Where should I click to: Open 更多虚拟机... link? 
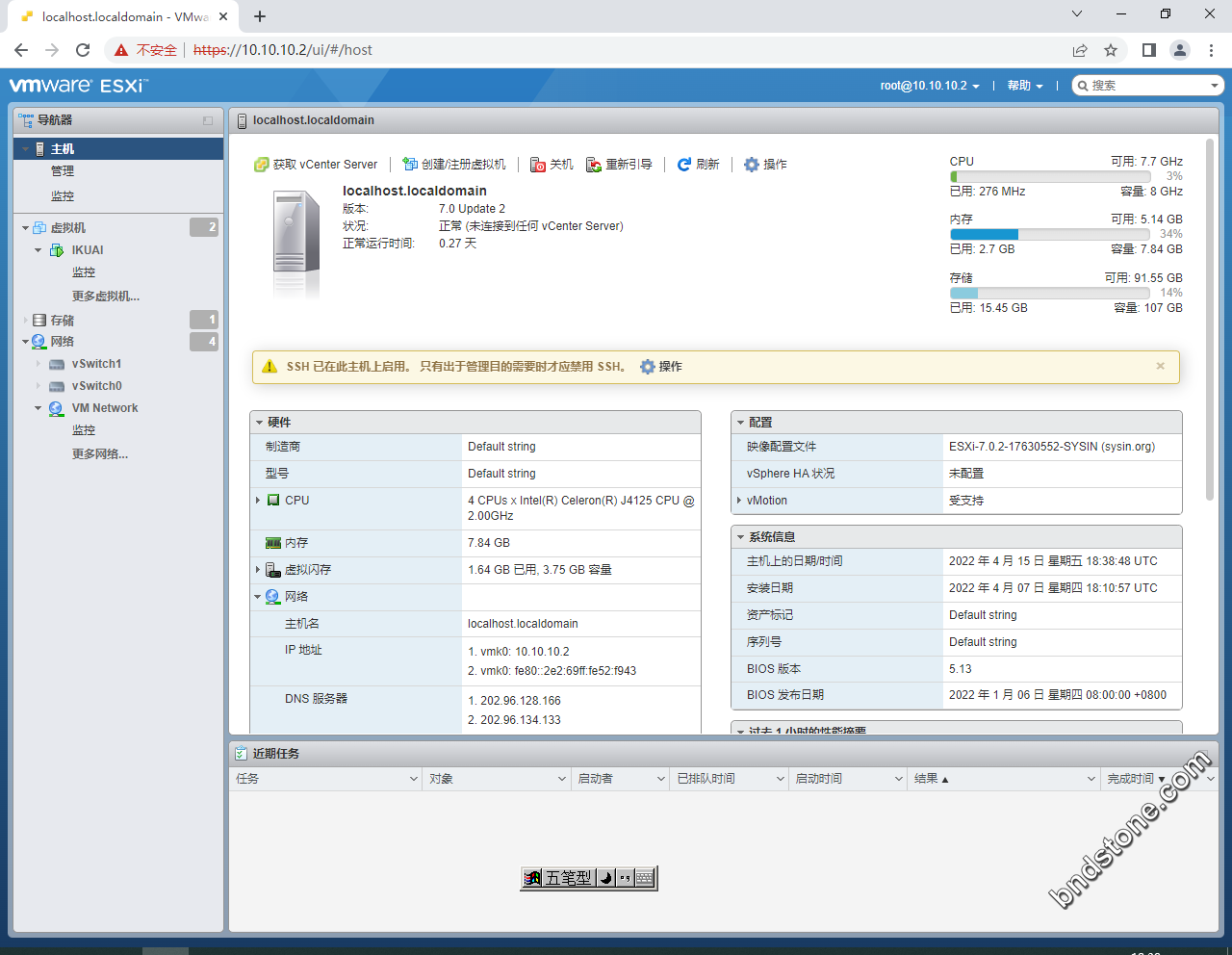click(x=106, y=297)
